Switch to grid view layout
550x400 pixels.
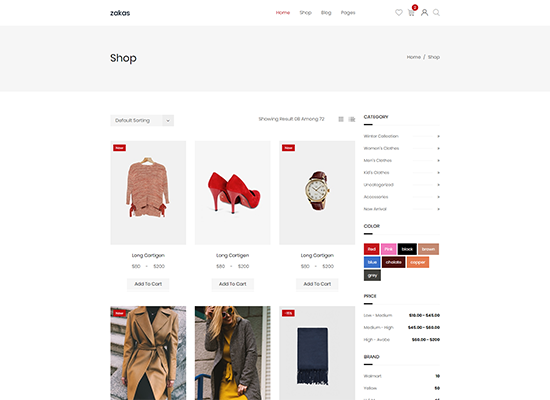(341, 119)
